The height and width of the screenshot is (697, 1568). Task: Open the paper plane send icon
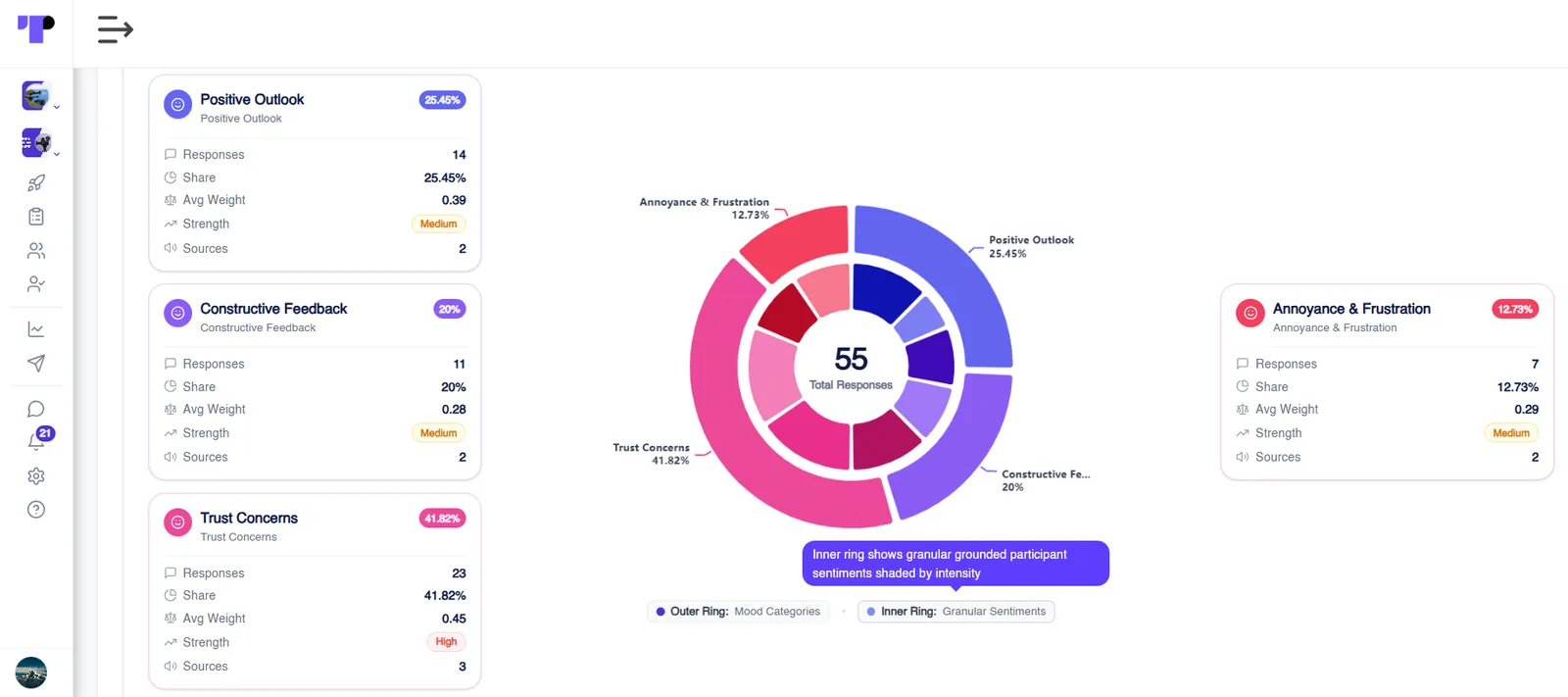click(x=36, y=364)
